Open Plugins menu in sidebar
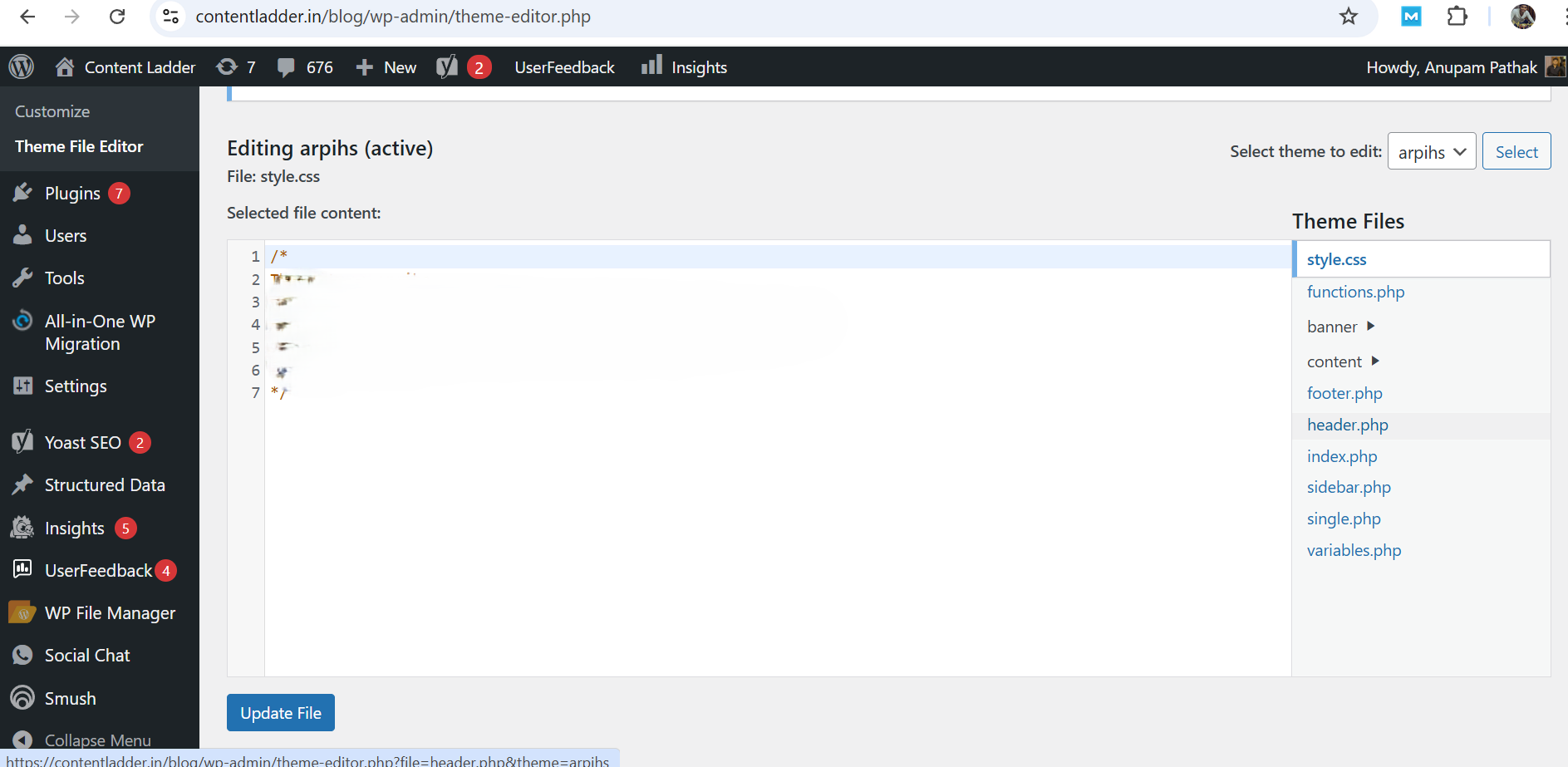This screenshot has width=1568, height=767. click(x=72, y=194)
